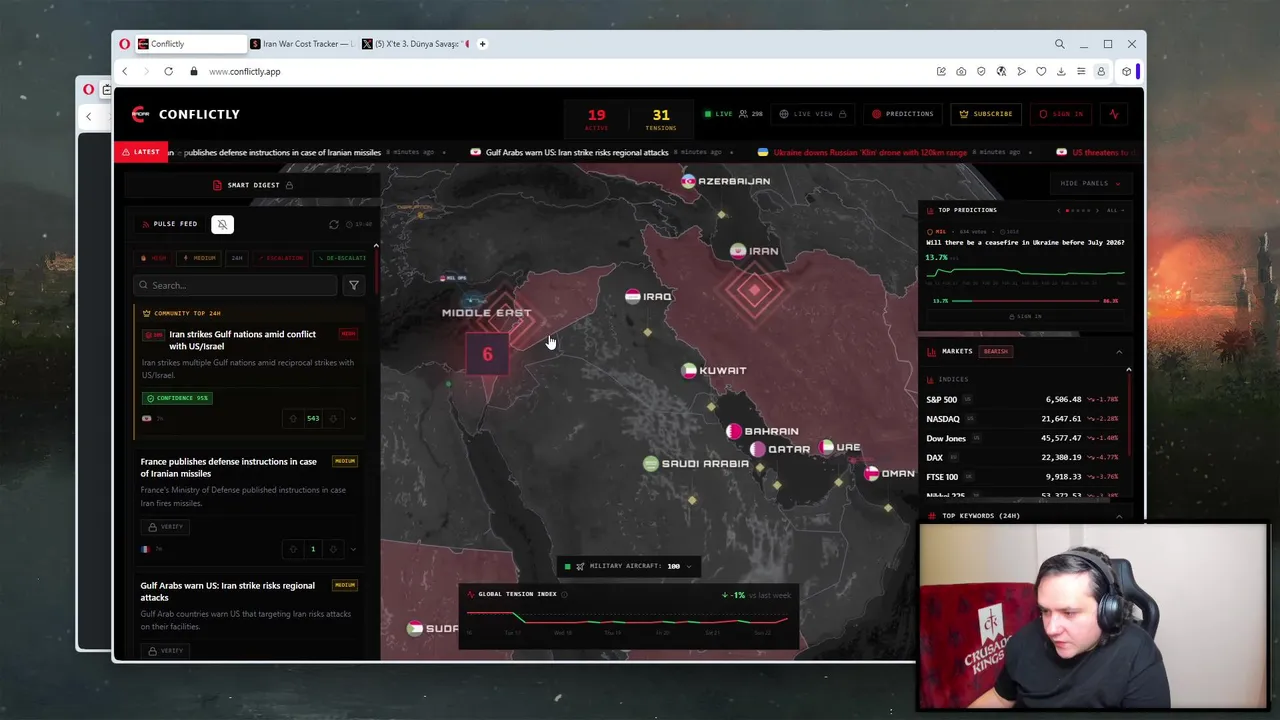
Task: Select the Pulse Feed tab
Action: point(170,224)
